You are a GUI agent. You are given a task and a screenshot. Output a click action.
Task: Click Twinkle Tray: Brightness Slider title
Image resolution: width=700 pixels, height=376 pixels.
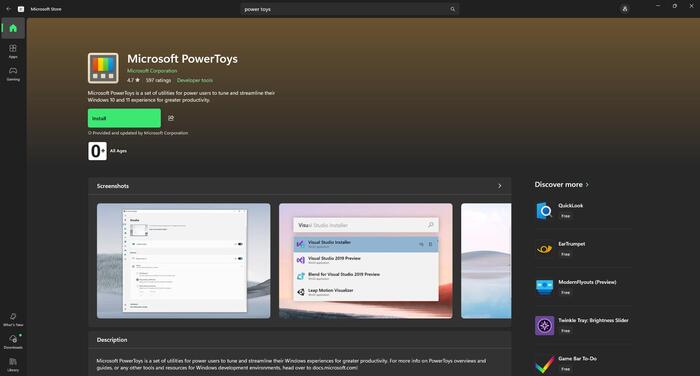point(593,320)
